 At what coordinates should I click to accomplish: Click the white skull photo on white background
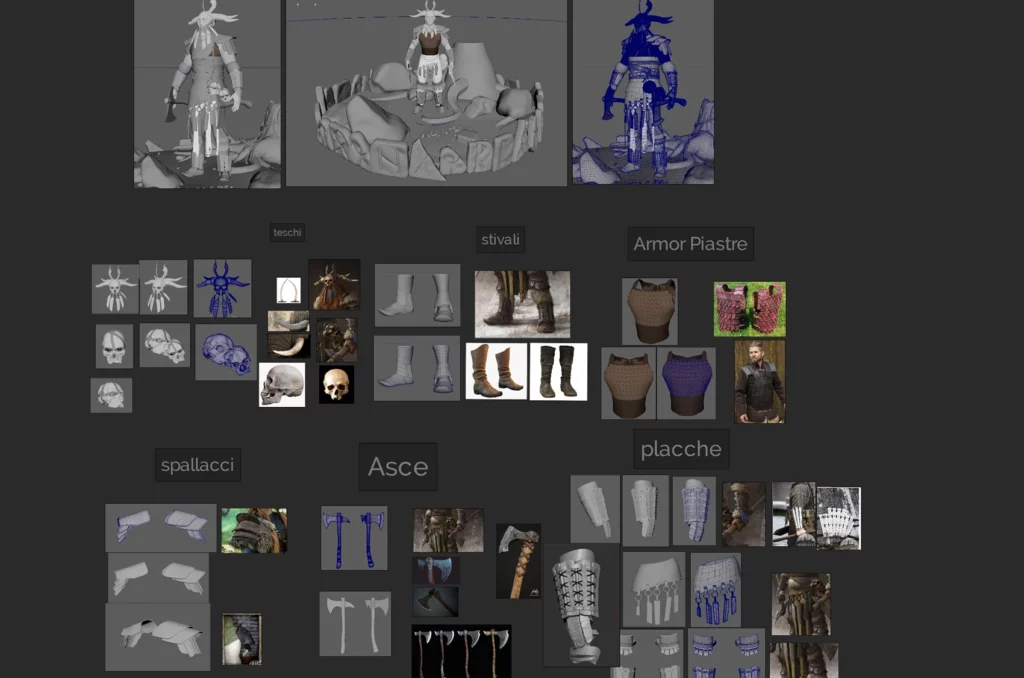(x=282, y=384)
